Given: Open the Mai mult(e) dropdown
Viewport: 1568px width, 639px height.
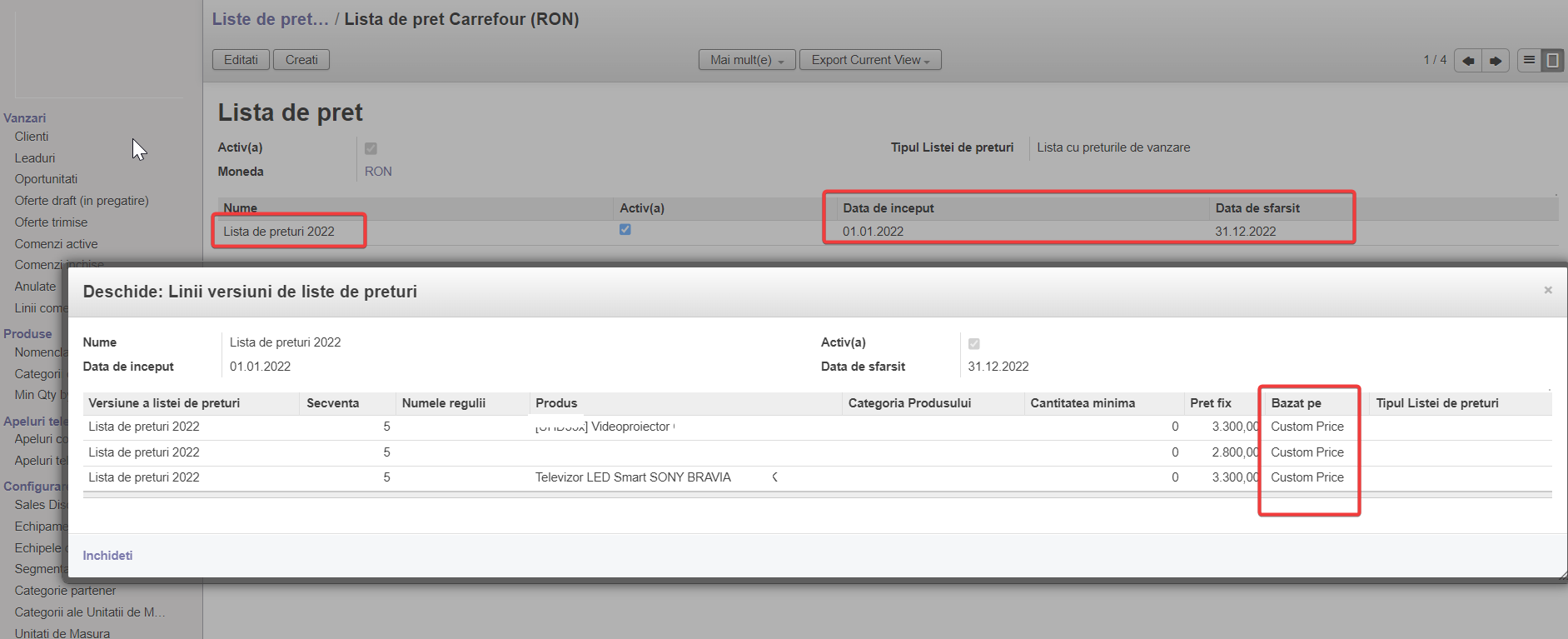Looking at the screenshot, I should pyautogui.click(x=746, y=60).
